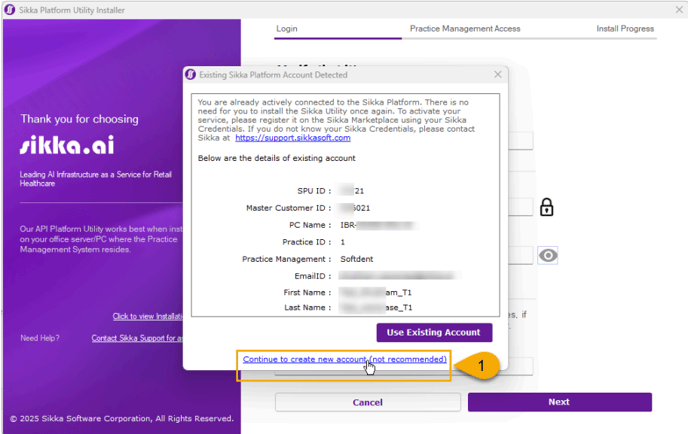688x434 pixels.
Task: Click Continue to create new account link
Action: (x=344, y=359)
